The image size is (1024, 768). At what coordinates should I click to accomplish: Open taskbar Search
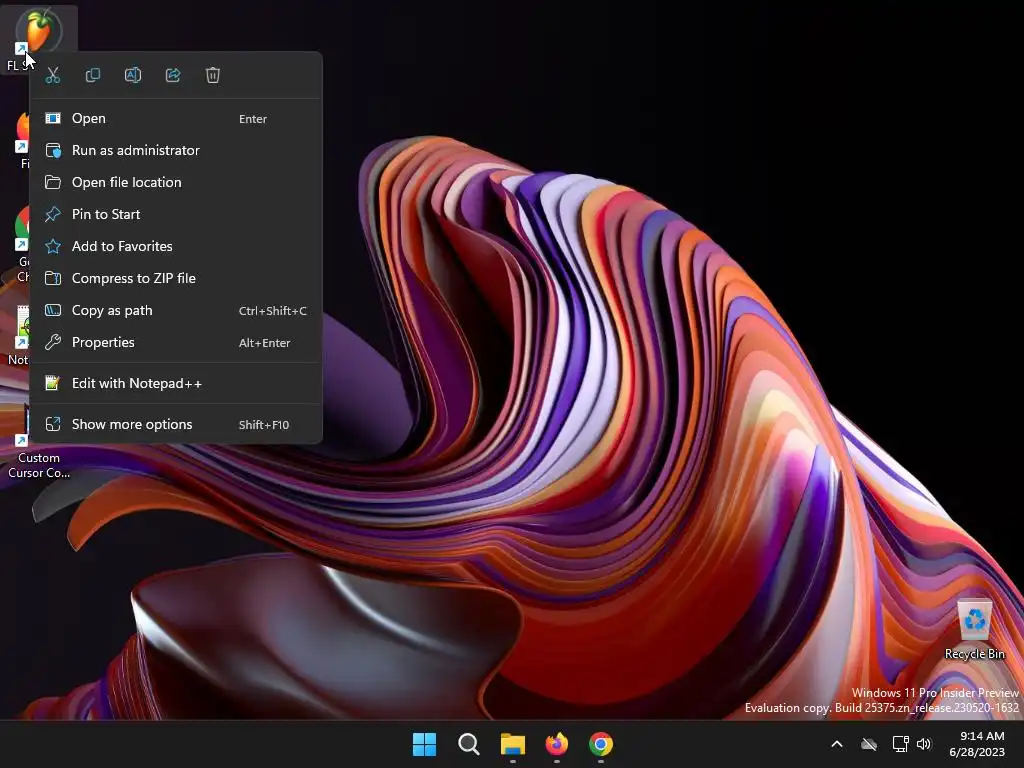[469, 744]
